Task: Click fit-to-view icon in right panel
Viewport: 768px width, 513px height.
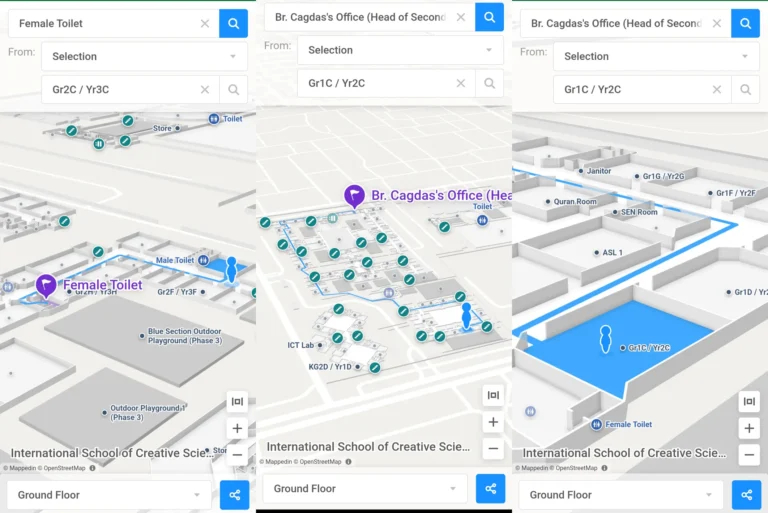Action: pyautogui.click(x=749, y=401)
